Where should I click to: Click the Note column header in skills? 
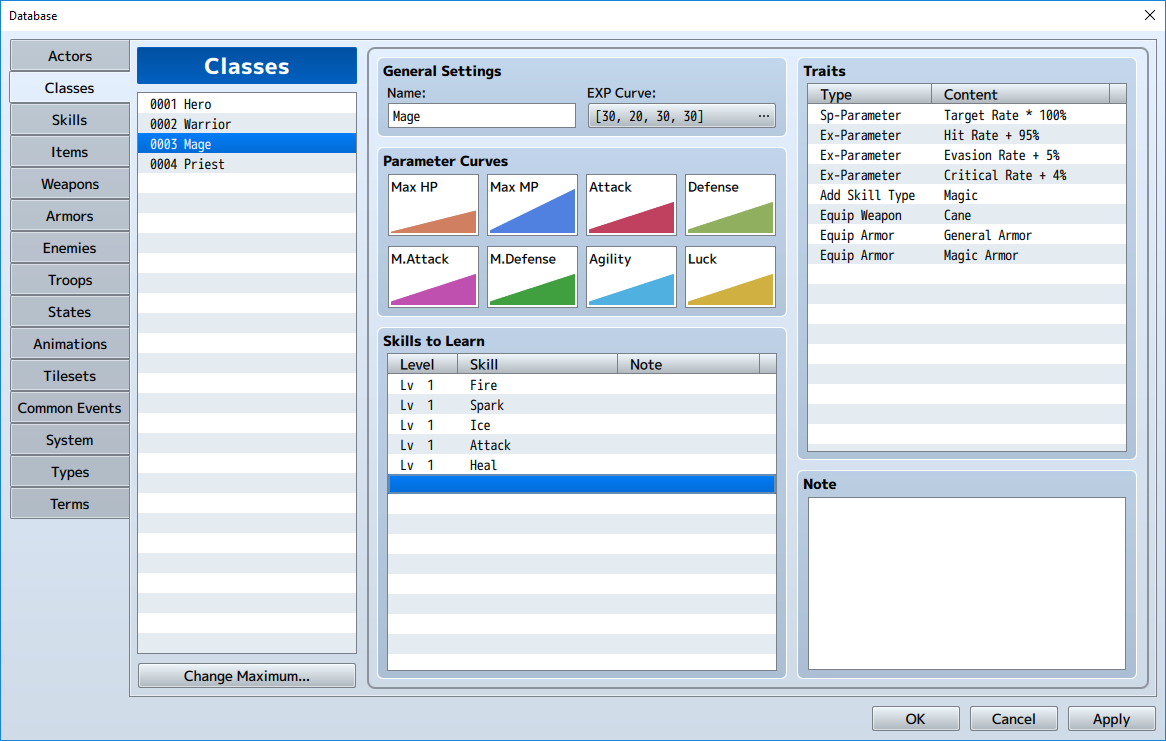tap(689, 364)
